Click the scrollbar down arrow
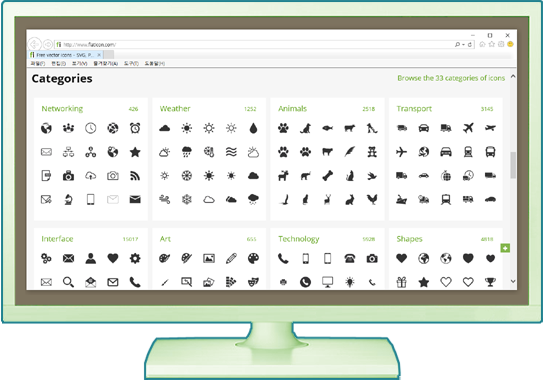This screenshot has width=544, height=381. click(513, 281)
